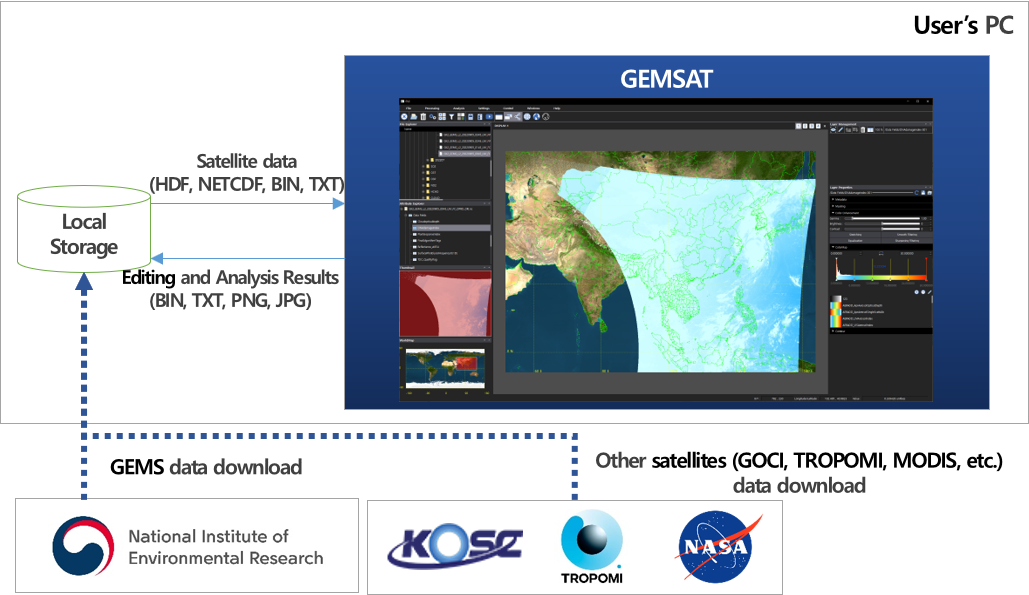Click the save icon in Layer Properties
The width and height of the screenshot is (1029, 595).
click(x=923, y=193)
